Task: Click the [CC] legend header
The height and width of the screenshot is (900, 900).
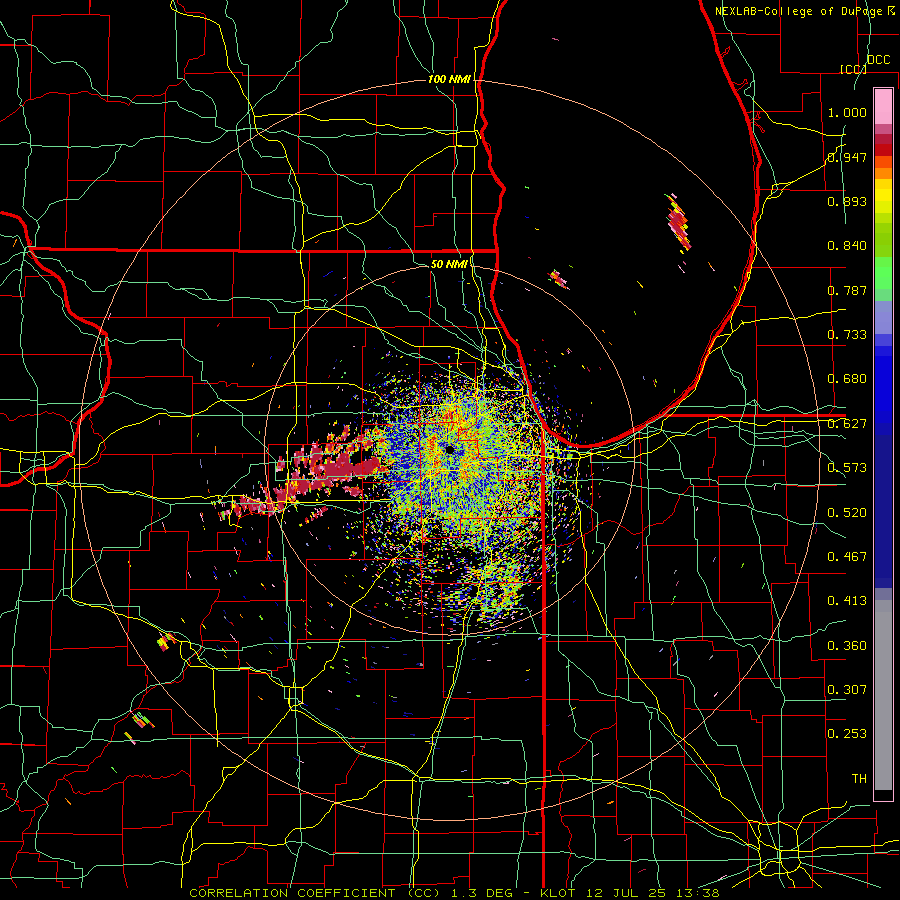Action: point(853,69)
